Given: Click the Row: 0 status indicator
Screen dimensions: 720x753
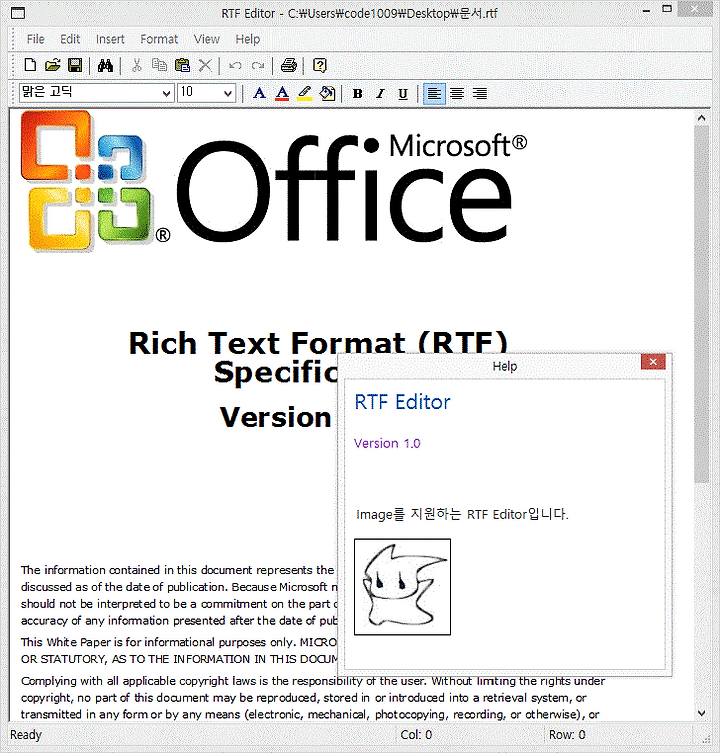Looking at the screenshot, I should pyautogui.click(x=567, y=735).
